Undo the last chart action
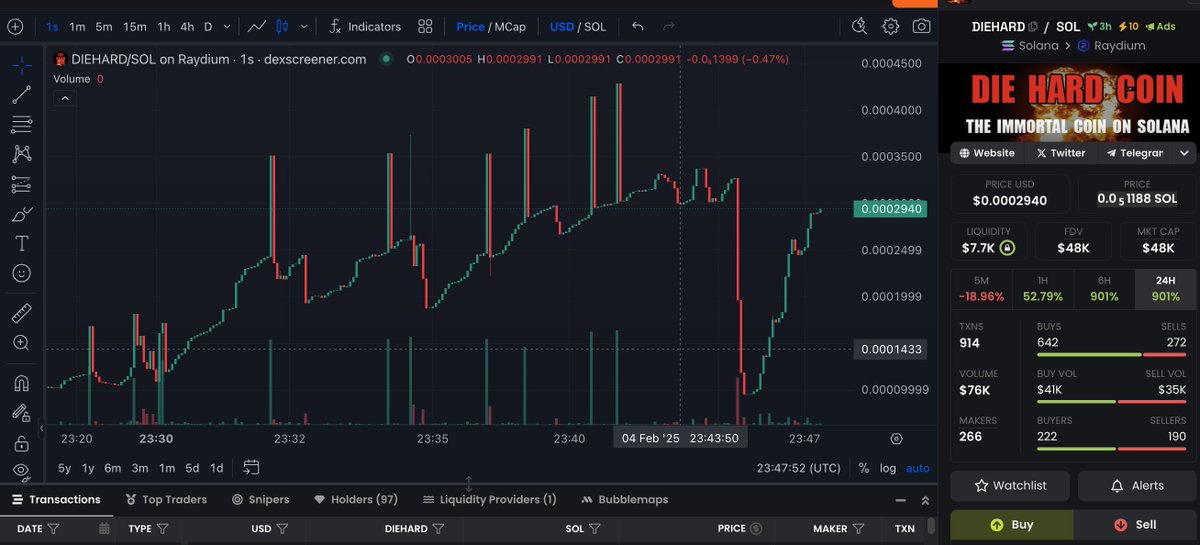Viewport: 1200px width, 545px height. pyautogui.click(x=638, y=27)
